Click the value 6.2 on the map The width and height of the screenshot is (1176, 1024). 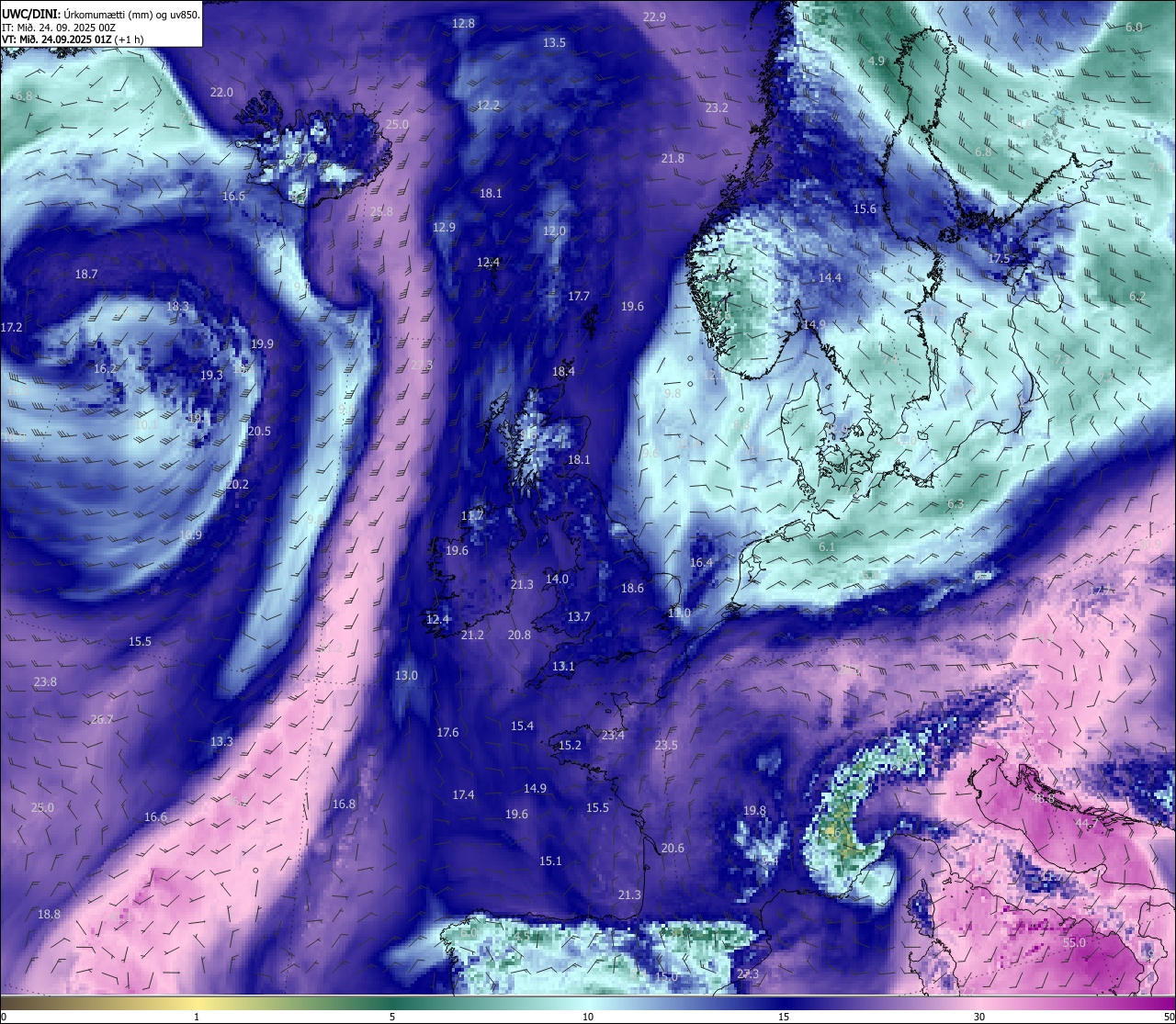[x=1136, y=297]
